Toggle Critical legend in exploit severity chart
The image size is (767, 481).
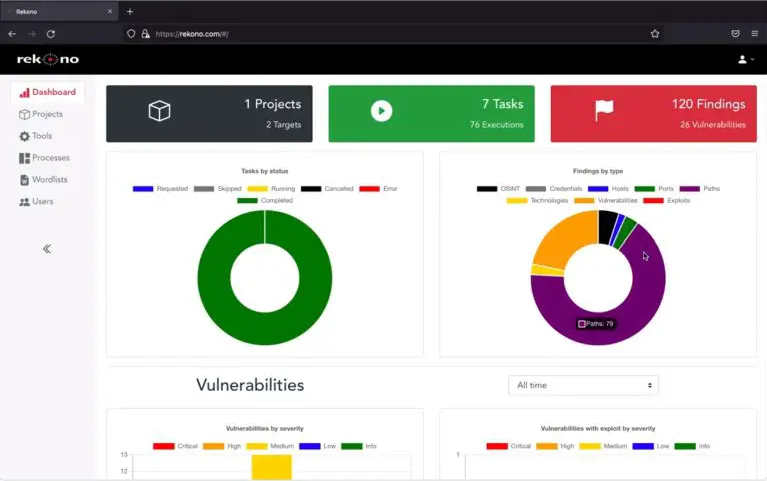click(509, 446)
